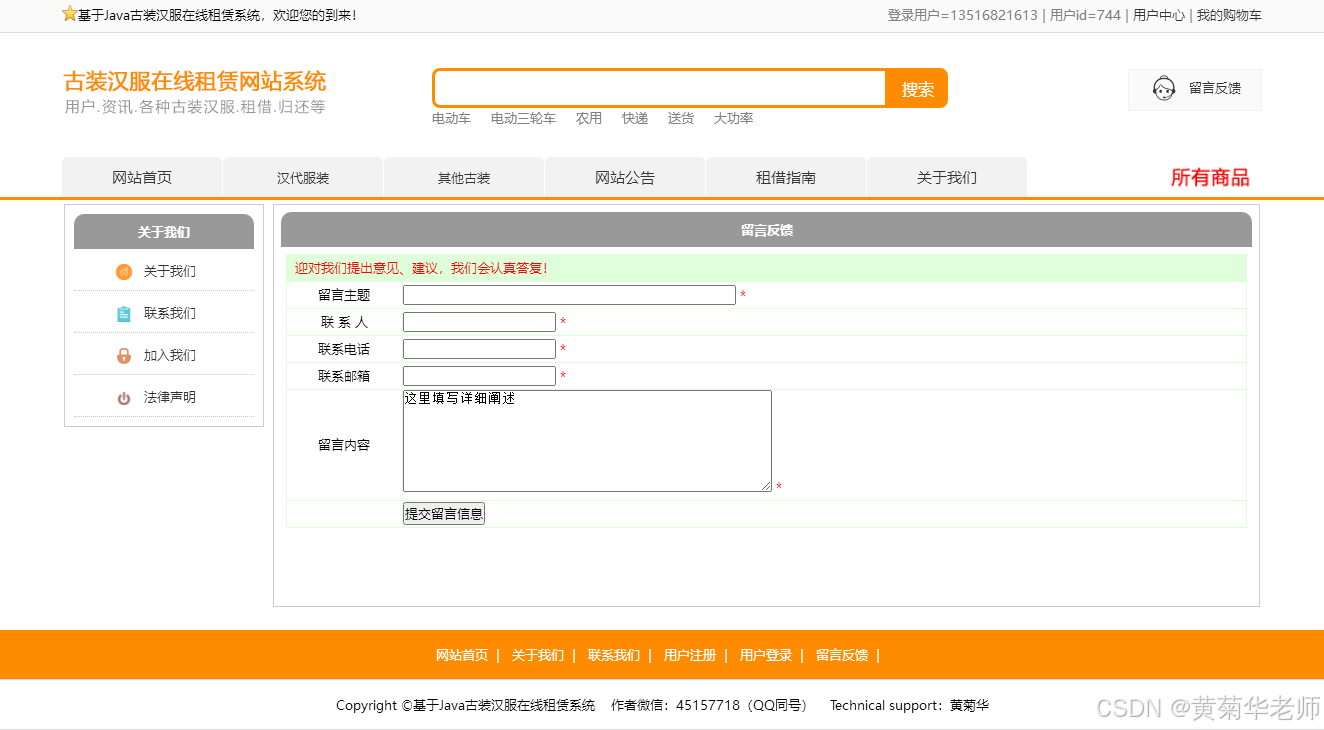Click the 留言反馈 button at top right
Viewport: 1324px width, 730px height.
[1195, 89]
